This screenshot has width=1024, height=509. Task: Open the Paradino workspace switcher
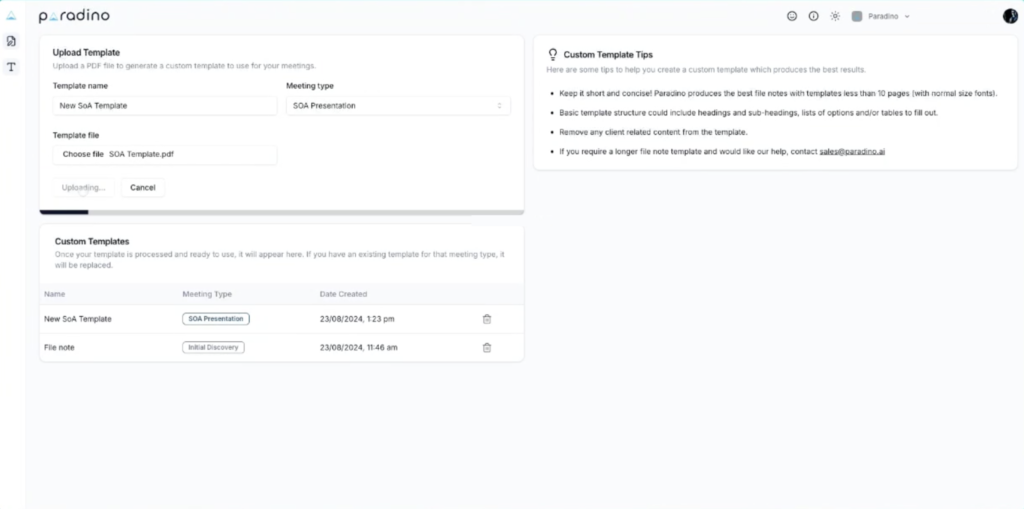pyautogui.click(x=881, y=16)
